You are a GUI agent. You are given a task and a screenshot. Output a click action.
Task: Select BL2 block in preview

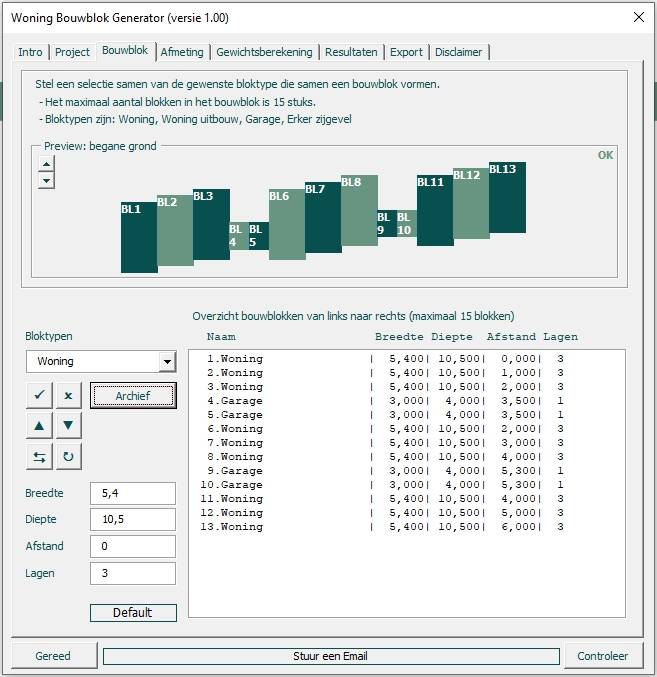coord(175,231)
